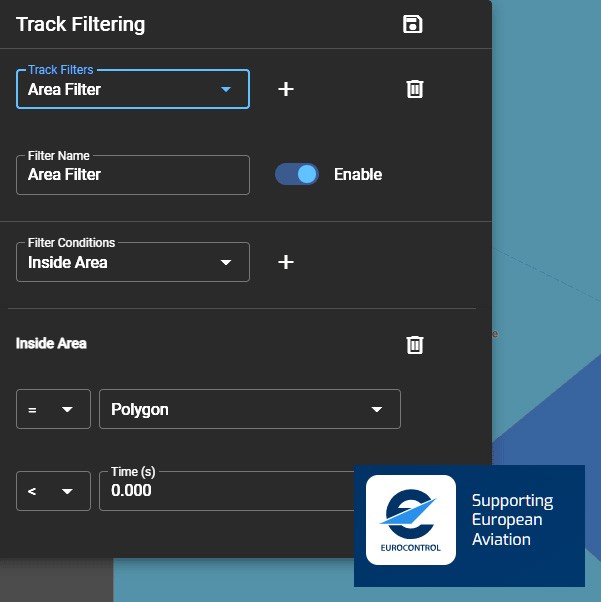Click the Supporting European Aviation text
This screenshot has height=602, width=601.
[512, 520]
